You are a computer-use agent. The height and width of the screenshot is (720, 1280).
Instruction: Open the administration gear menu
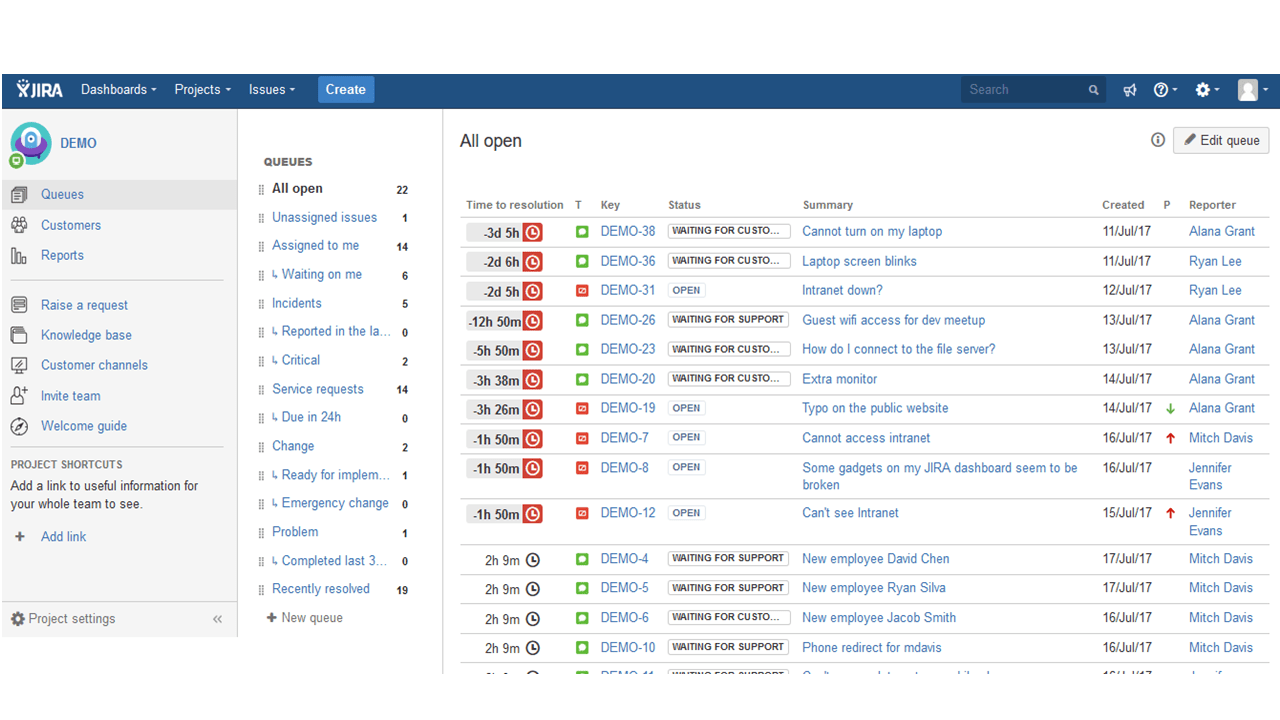(1208, 90)
